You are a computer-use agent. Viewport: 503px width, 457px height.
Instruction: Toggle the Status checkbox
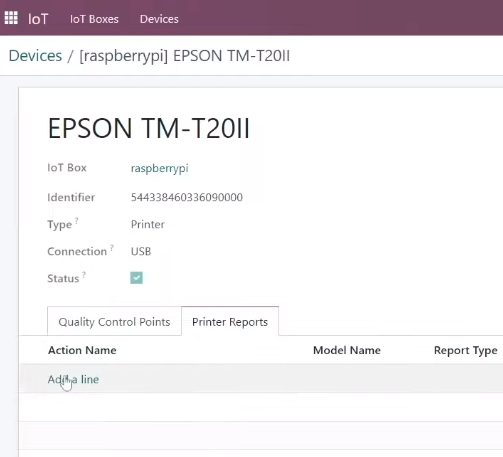136,278
